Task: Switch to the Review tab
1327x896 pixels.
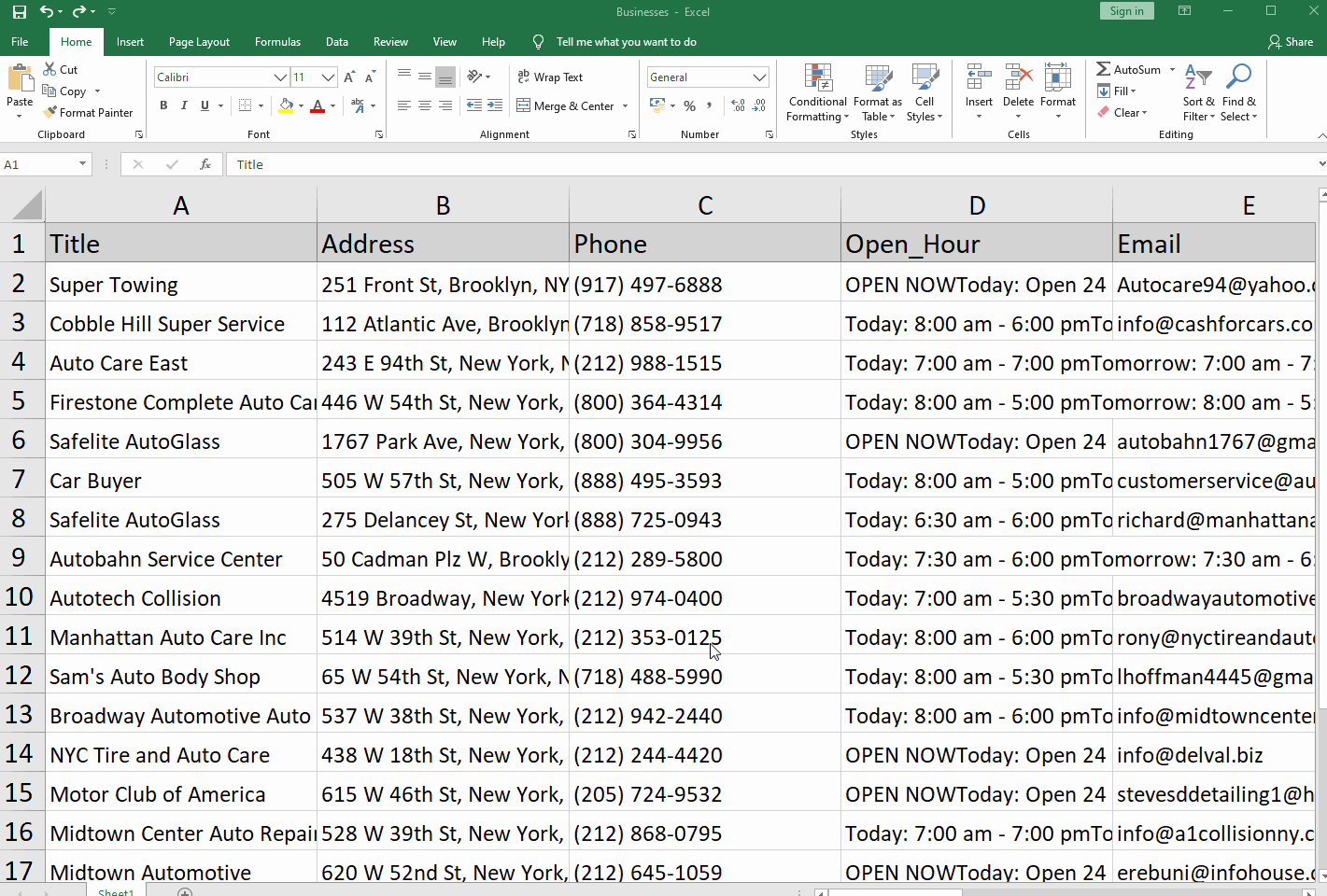Action: tap(390, 42)
